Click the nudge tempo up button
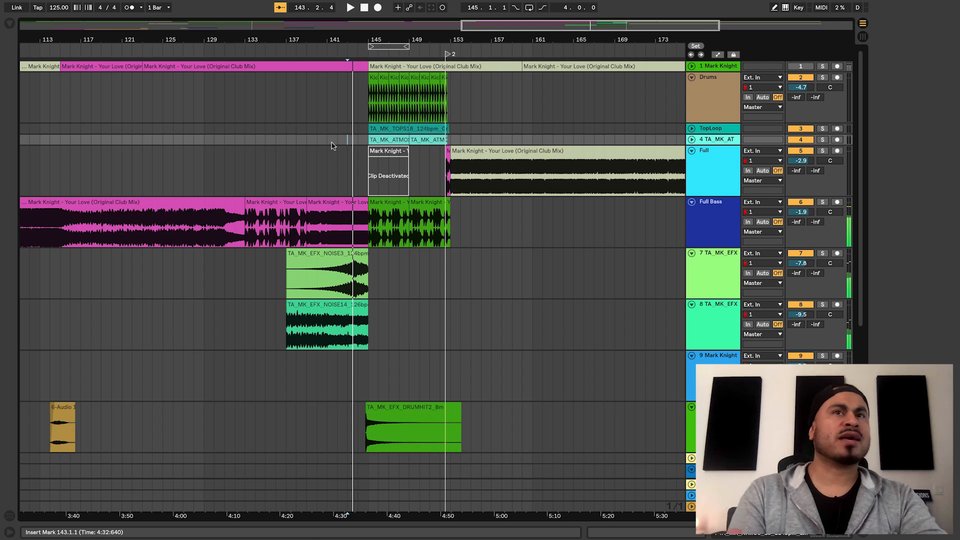 point(88,7)
